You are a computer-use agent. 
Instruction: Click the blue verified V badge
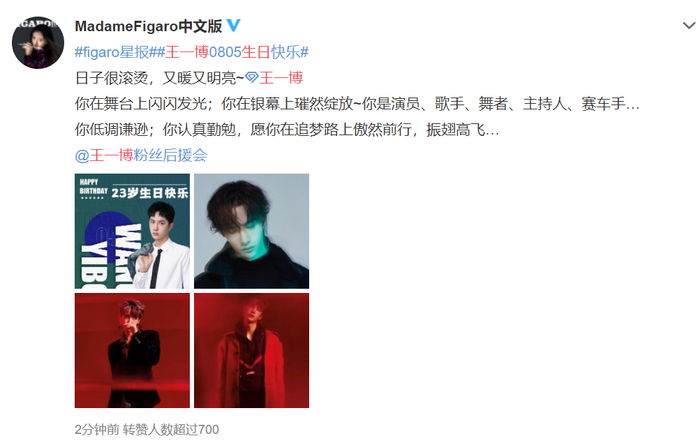233,25
